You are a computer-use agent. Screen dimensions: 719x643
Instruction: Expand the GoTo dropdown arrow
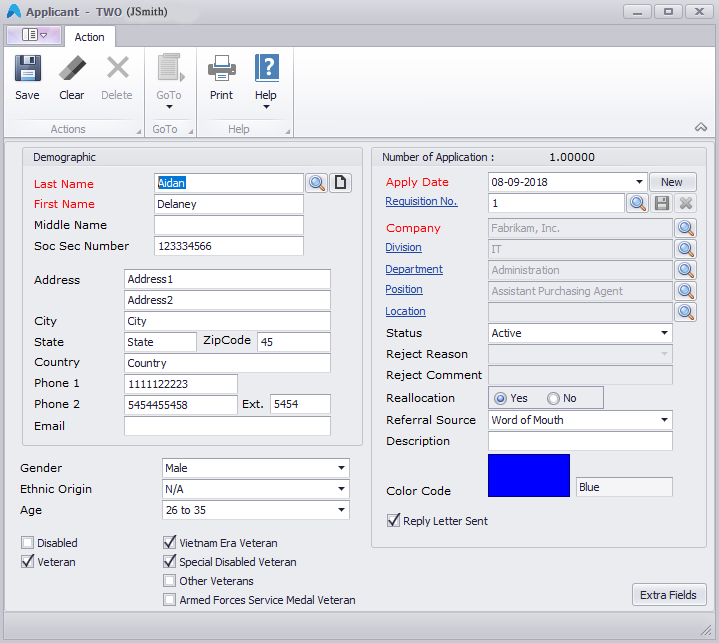[x=169, y=107]
